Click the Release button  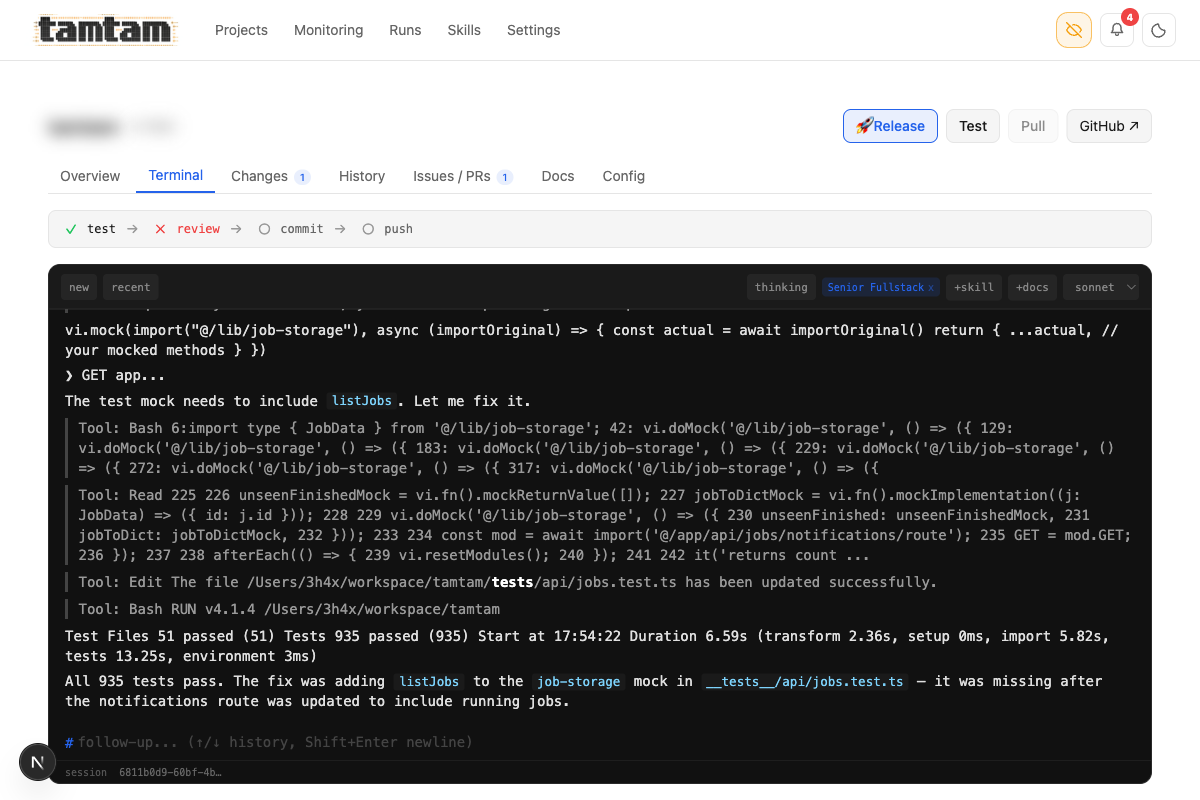(x=890, y=126)
